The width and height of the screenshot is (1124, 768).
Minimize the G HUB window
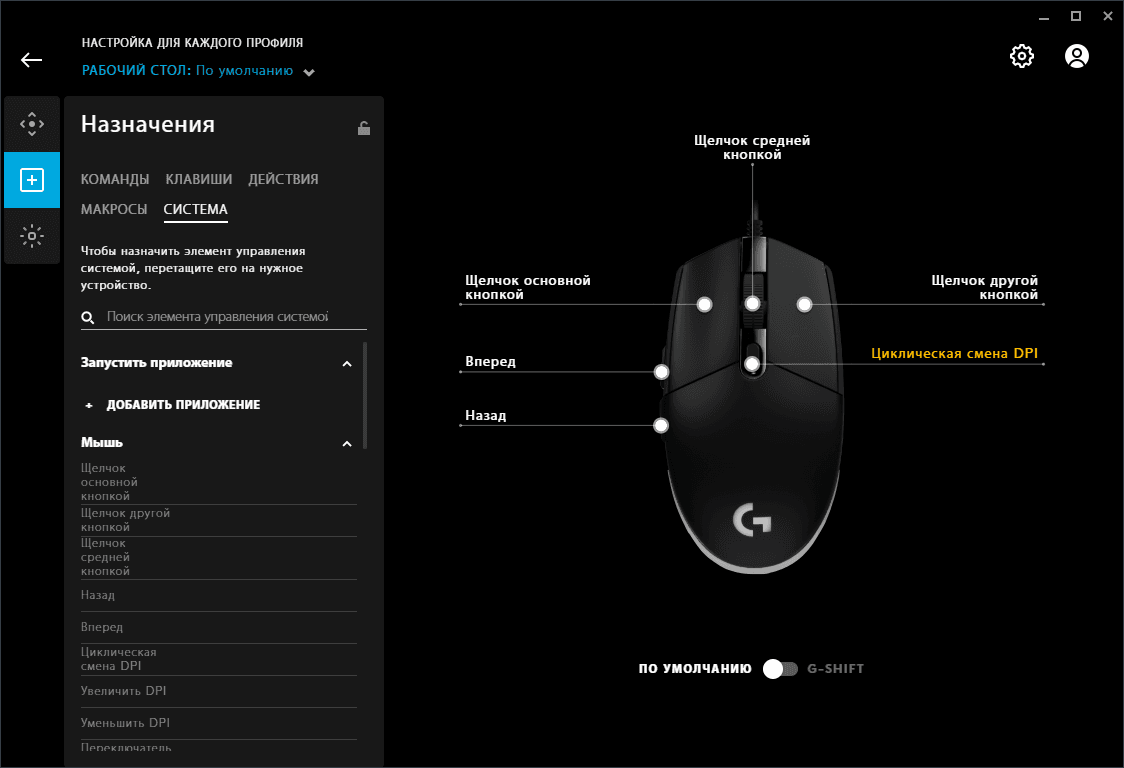(x=1044, y=17)
